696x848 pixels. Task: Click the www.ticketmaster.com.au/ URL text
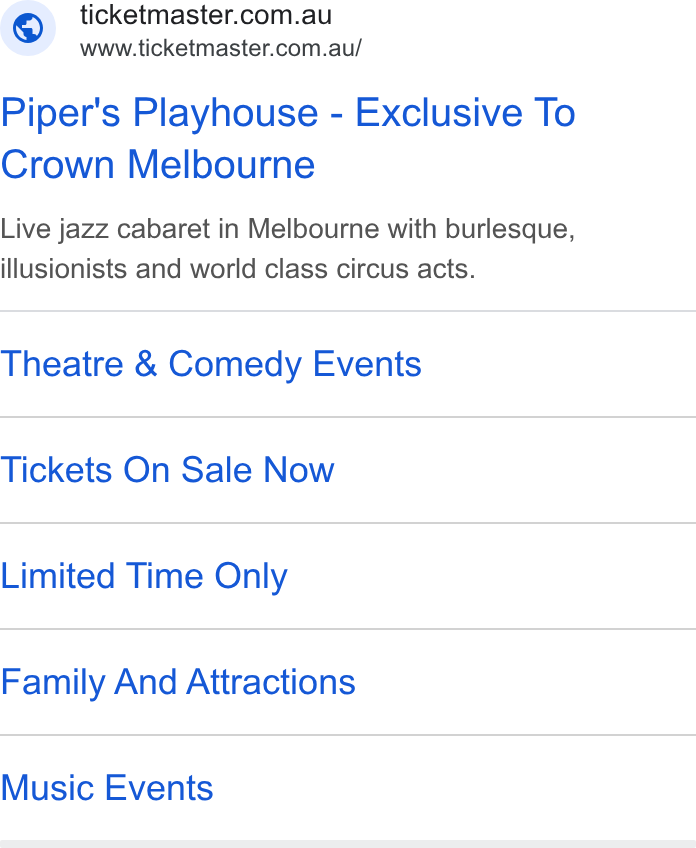(x=221, y=48)
